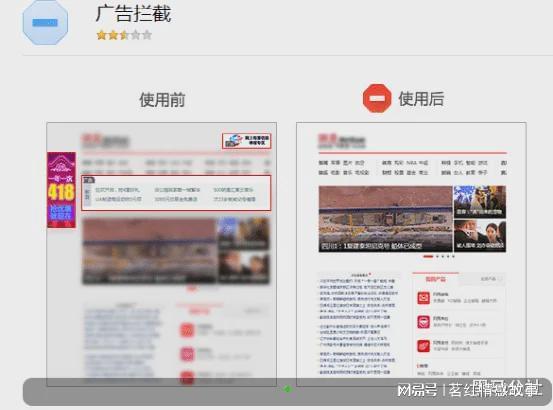Click the pink 418 side banner ad
The image size is (553, 410).
[x=61, y=190]
